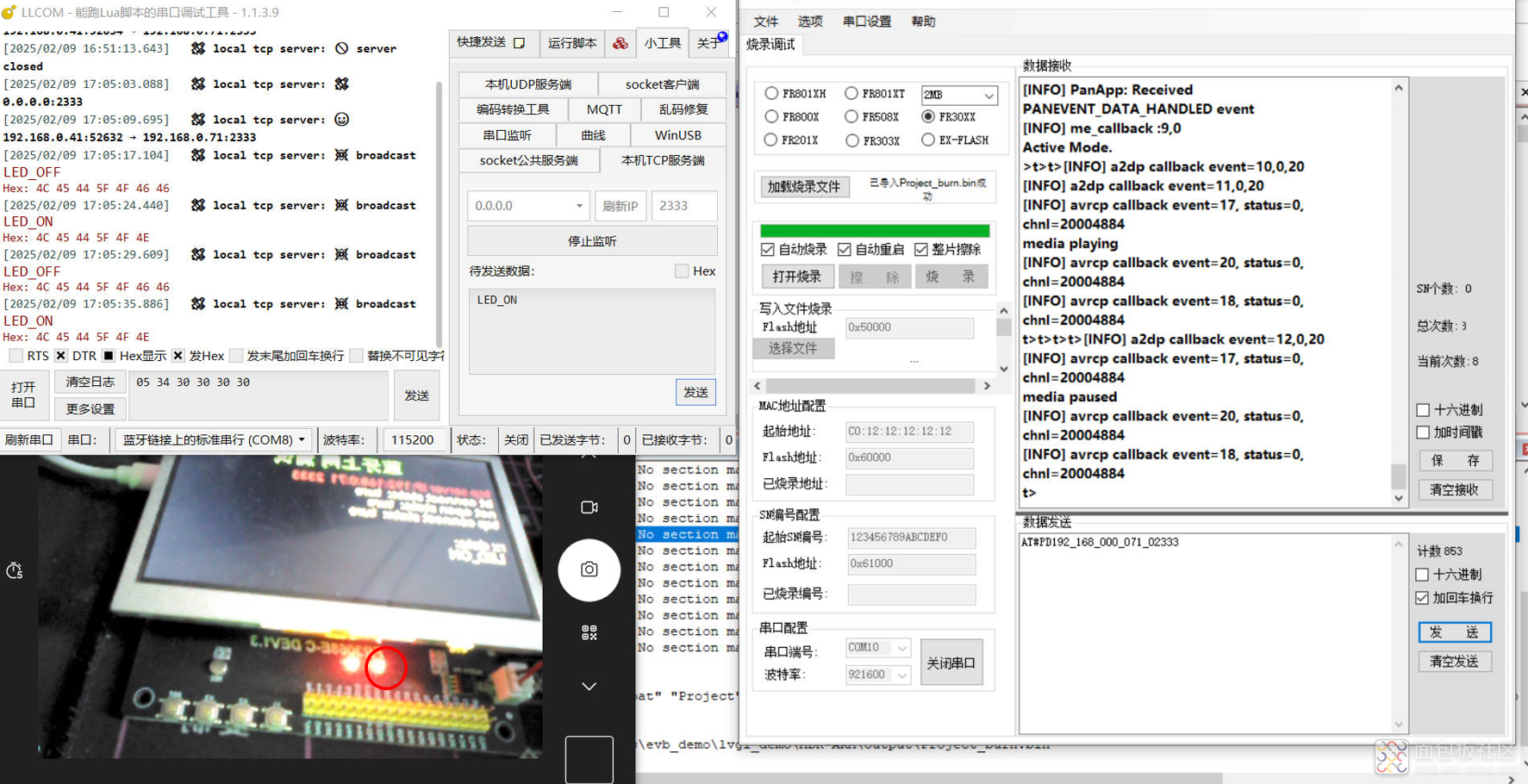Uncheck the 自动烧录 checkbox
The image size is (1528, 784).
[768, 250]
